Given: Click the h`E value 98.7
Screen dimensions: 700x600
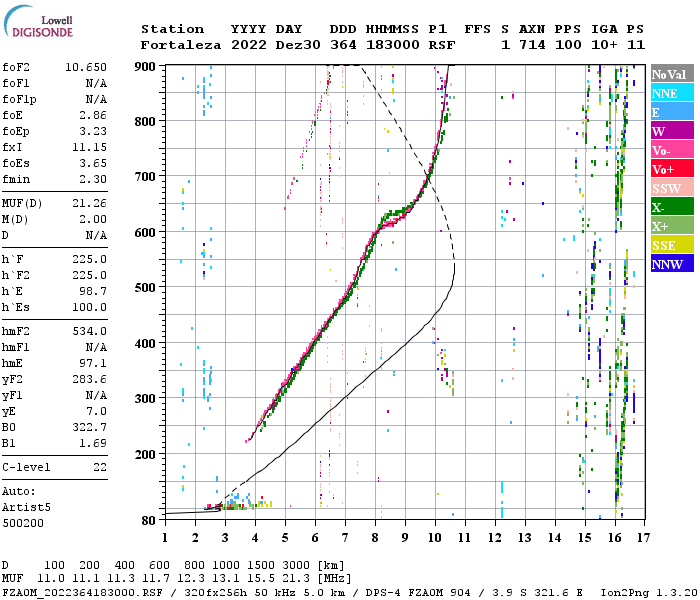Looking at the screenshot, I should point(93,291).
